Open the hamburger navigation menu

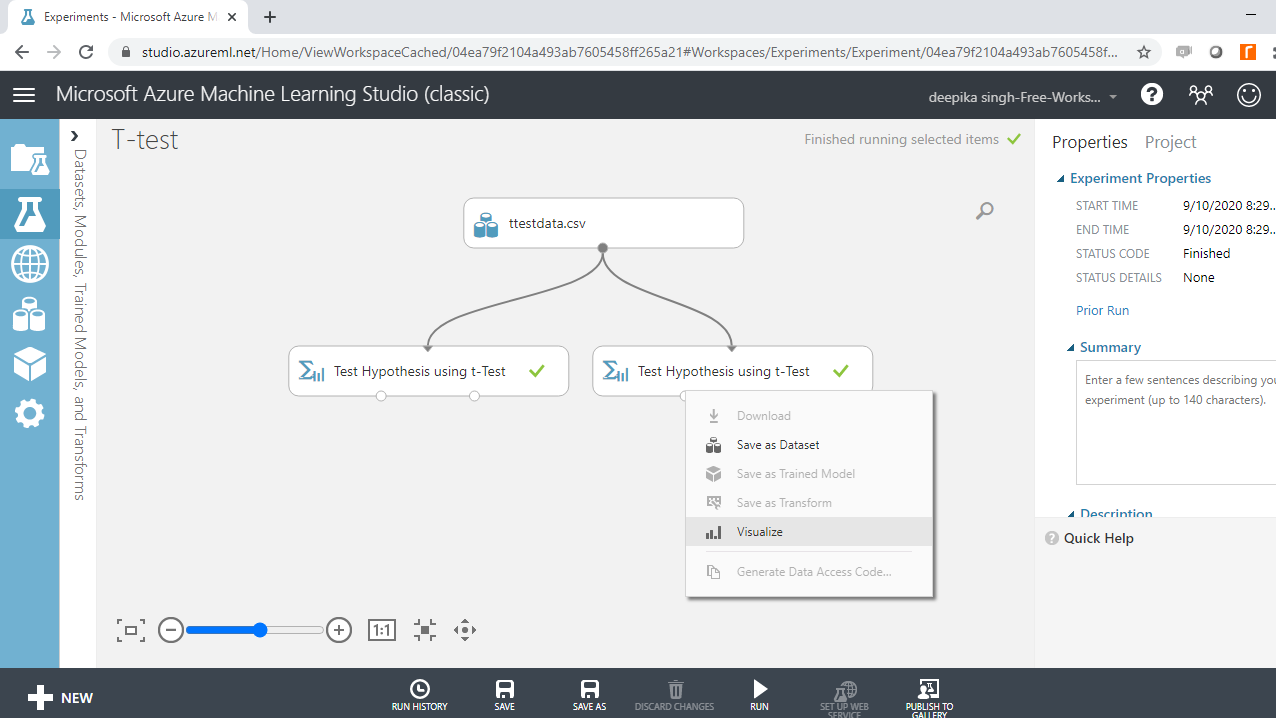[24, 95]
